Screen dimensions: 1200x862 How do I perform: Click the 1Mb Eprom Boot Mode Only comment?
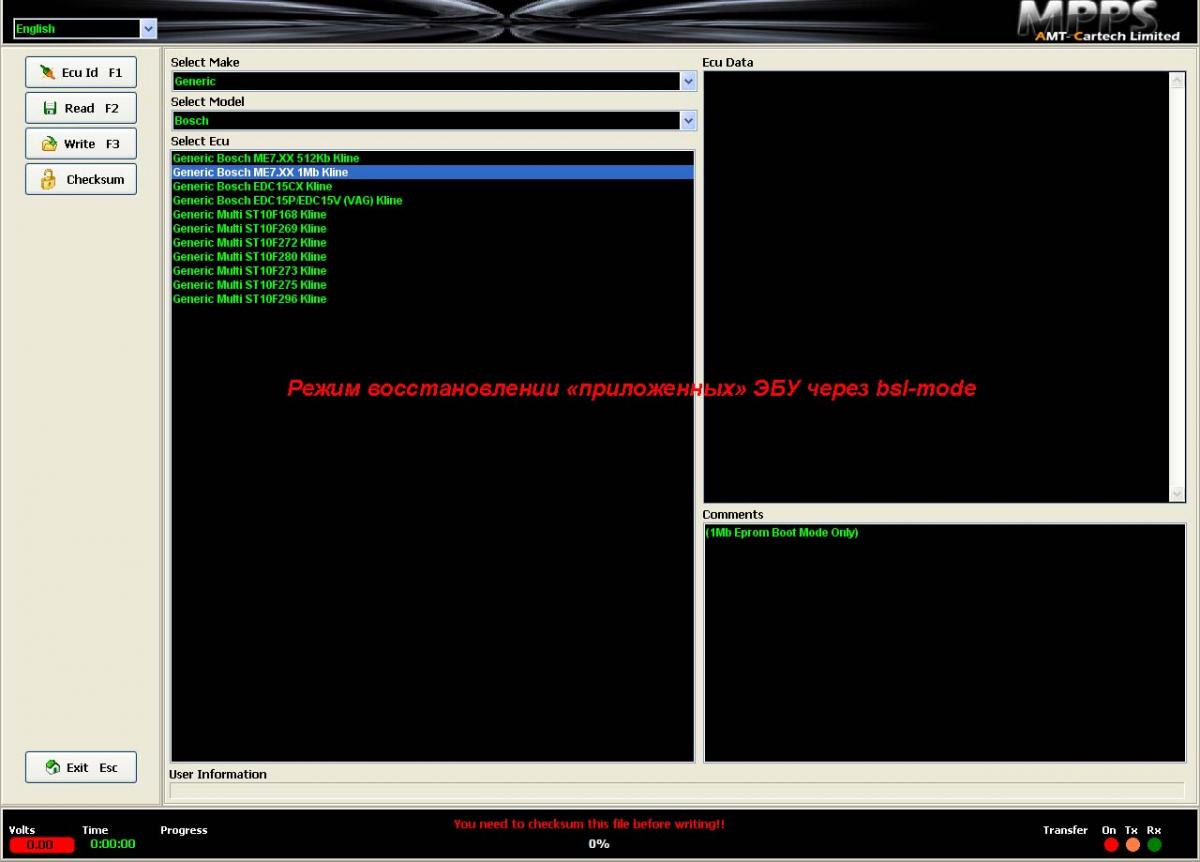(782, 532)
